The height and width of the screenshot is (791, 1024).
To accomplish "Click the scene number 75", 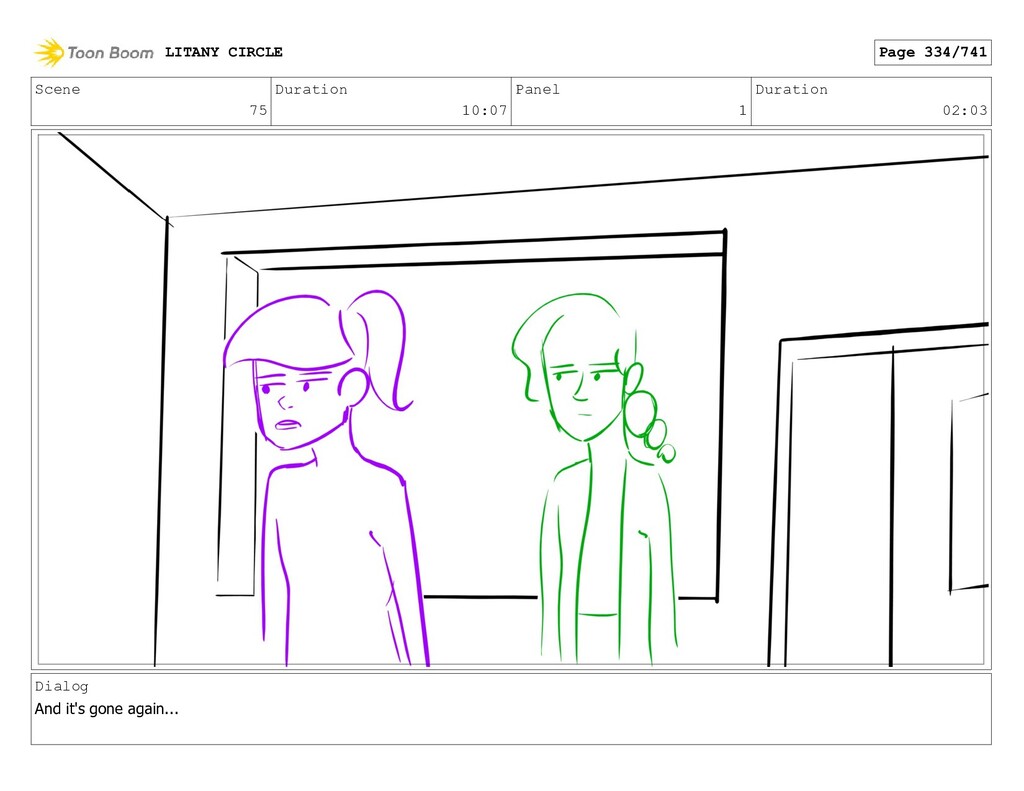I will click(259, 110).
